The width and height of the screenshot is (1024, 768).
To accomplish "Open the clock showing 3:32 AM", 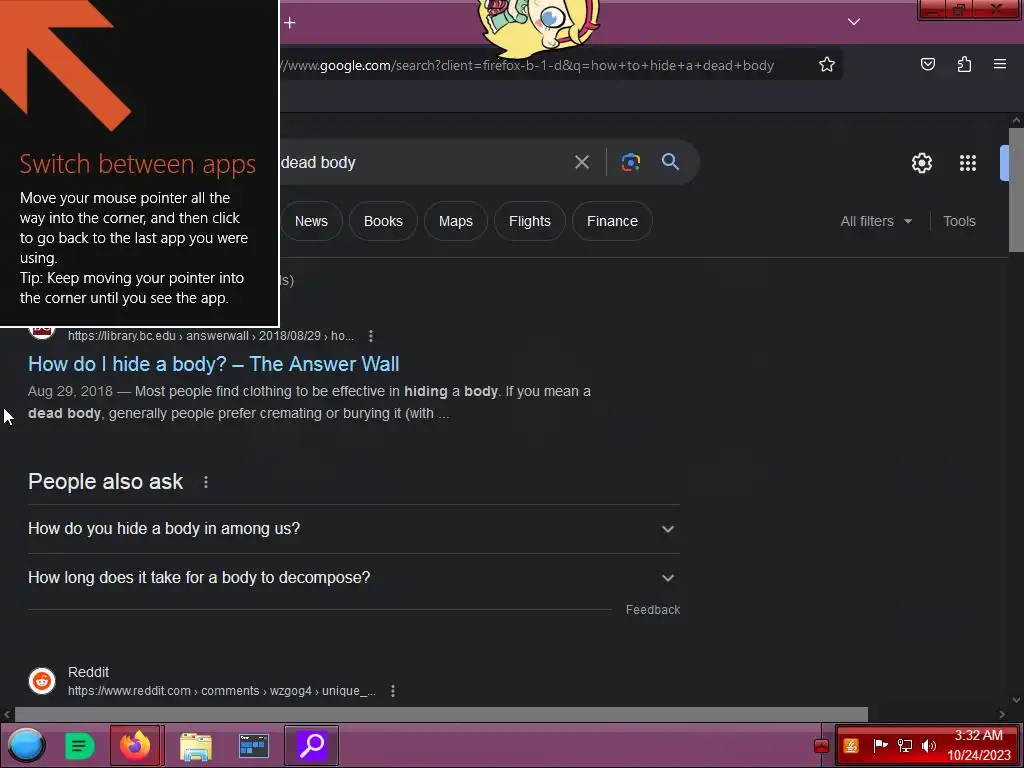I will pyautogui.click(x=978, y=745).
